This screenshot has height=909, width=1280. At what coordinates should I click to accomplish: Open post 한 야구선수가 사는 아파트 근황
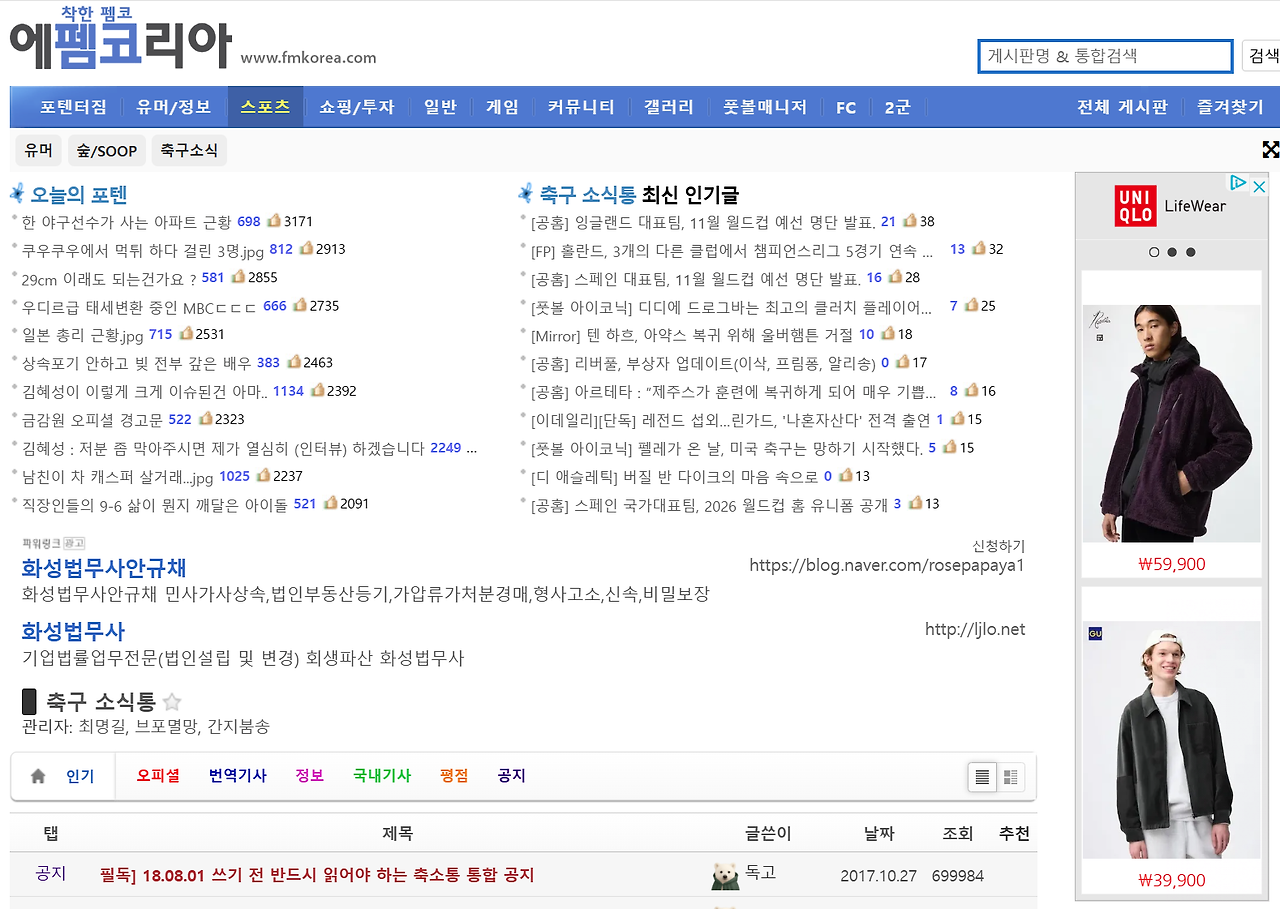click(x=127, y=222)
